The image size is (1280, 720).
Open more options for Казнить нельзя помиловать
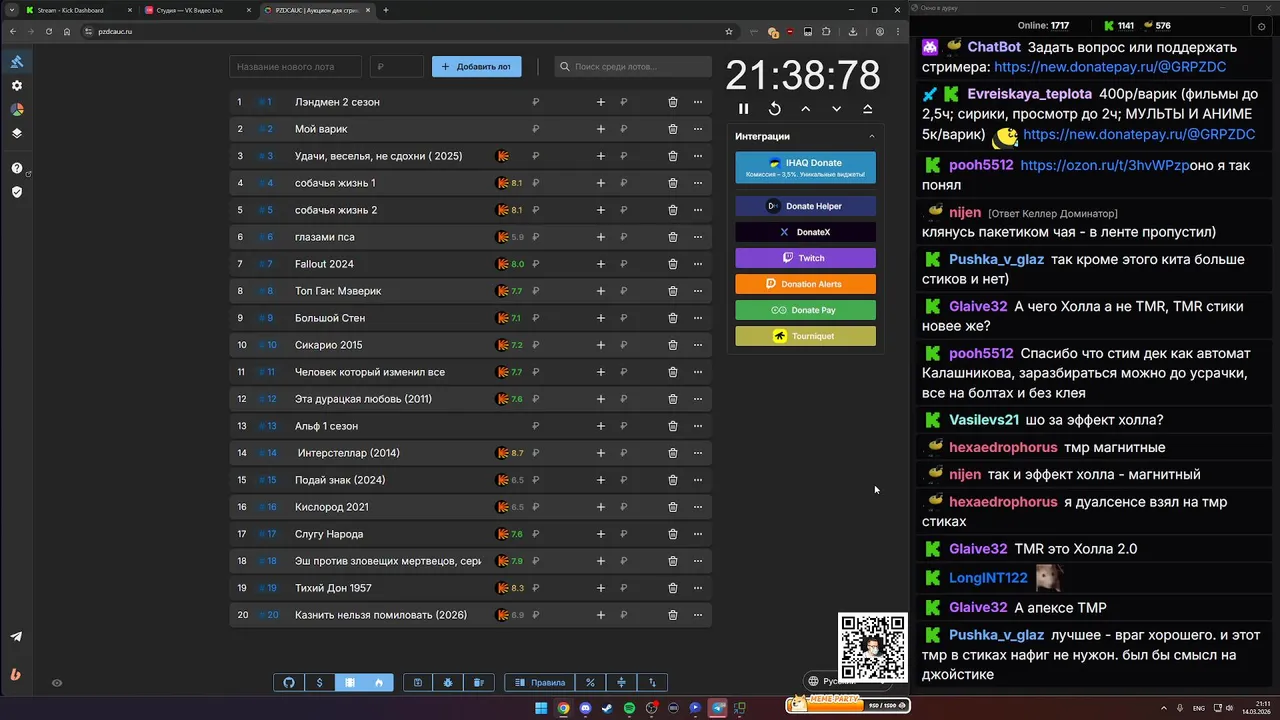click(x=698, y=615)
